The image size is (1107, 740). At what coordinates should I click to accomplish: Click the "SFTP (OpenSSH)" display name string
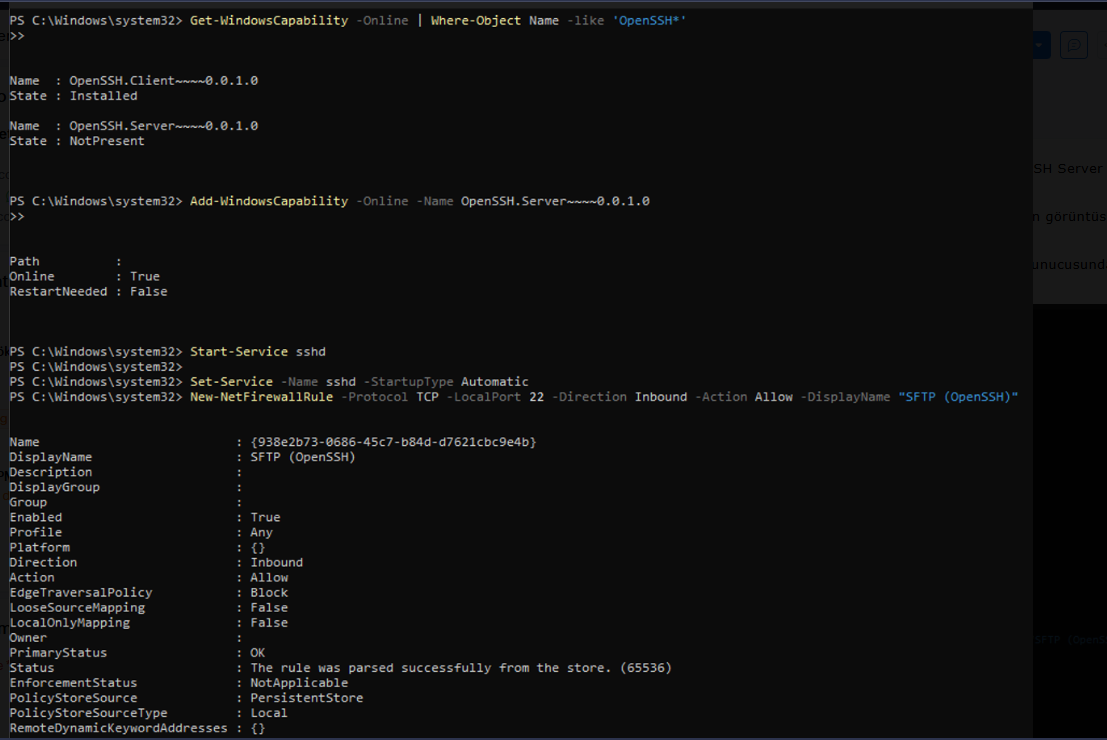958,397
